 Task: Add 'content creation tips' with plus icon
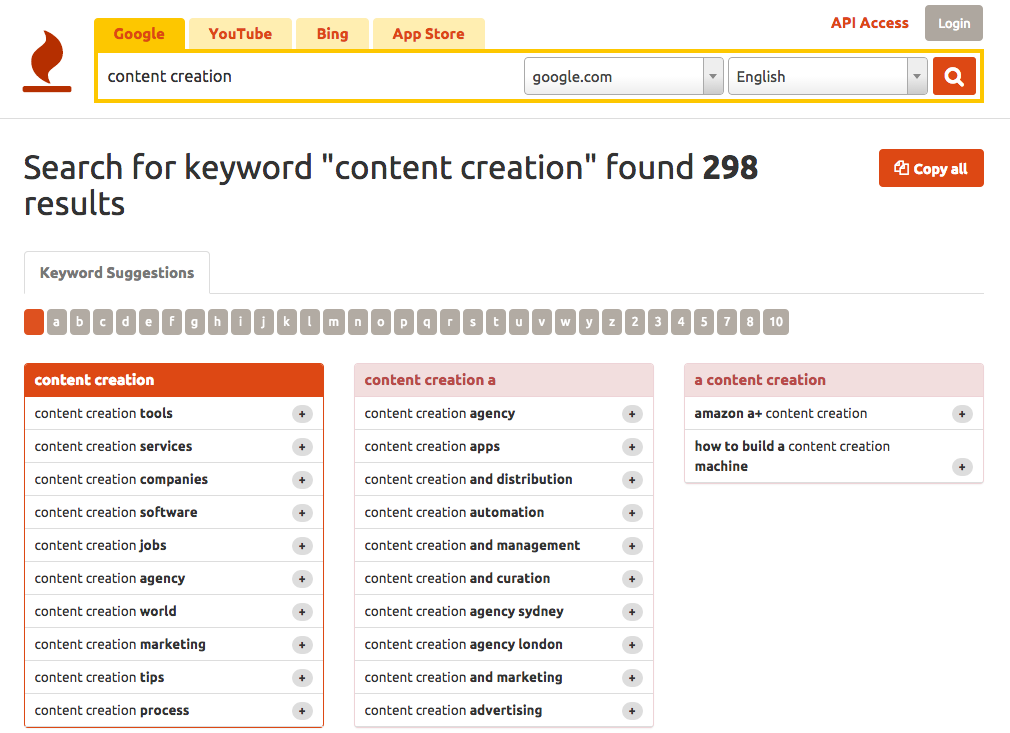click(302, 678)
